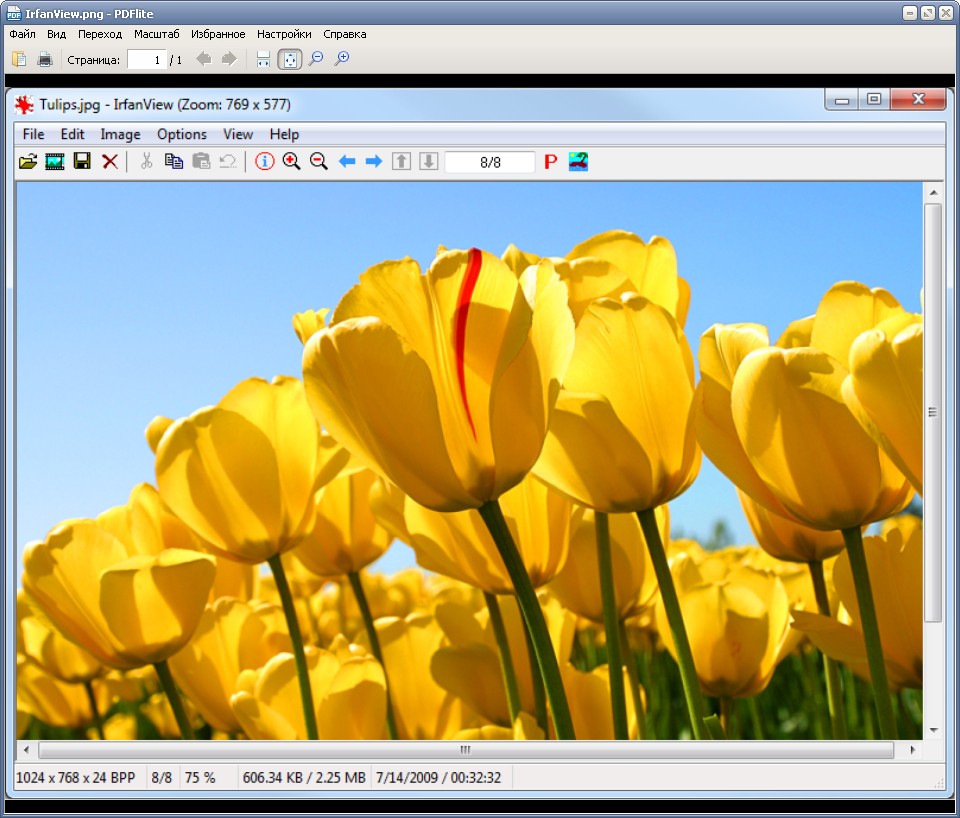Click the IrfanView save disk icon

[x=82, y=161]
